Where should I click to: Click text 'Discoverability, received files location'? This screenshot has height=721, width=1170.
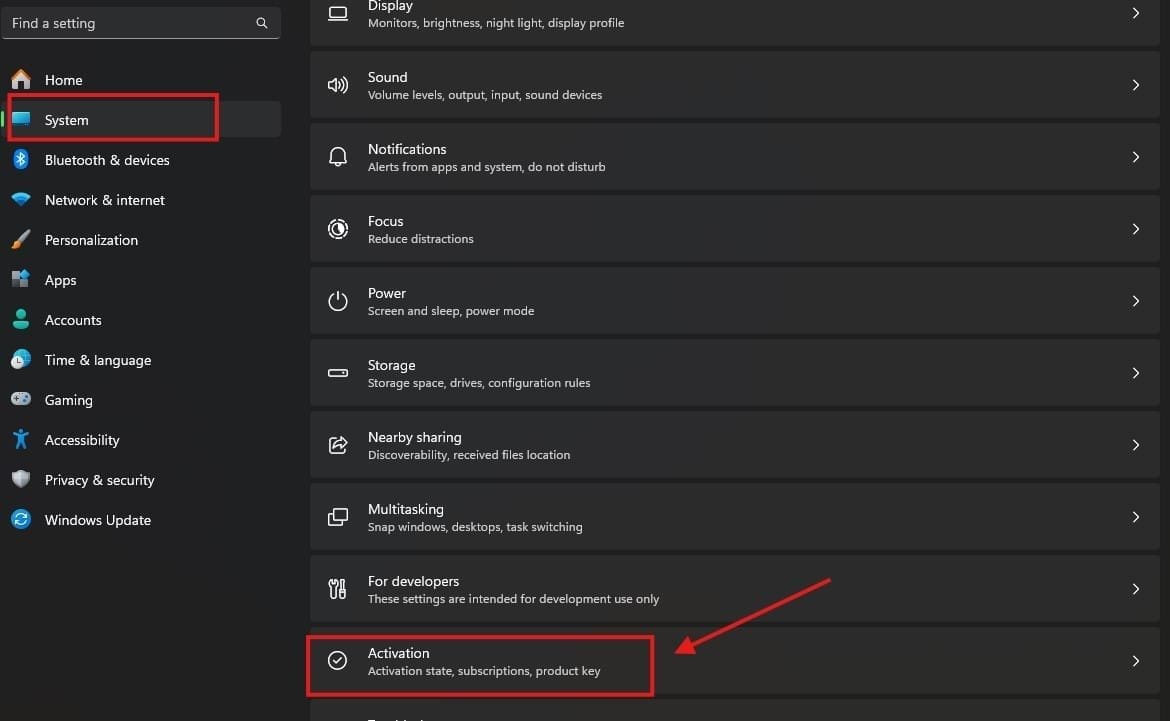pyautogui.click(x=469, y=455)
